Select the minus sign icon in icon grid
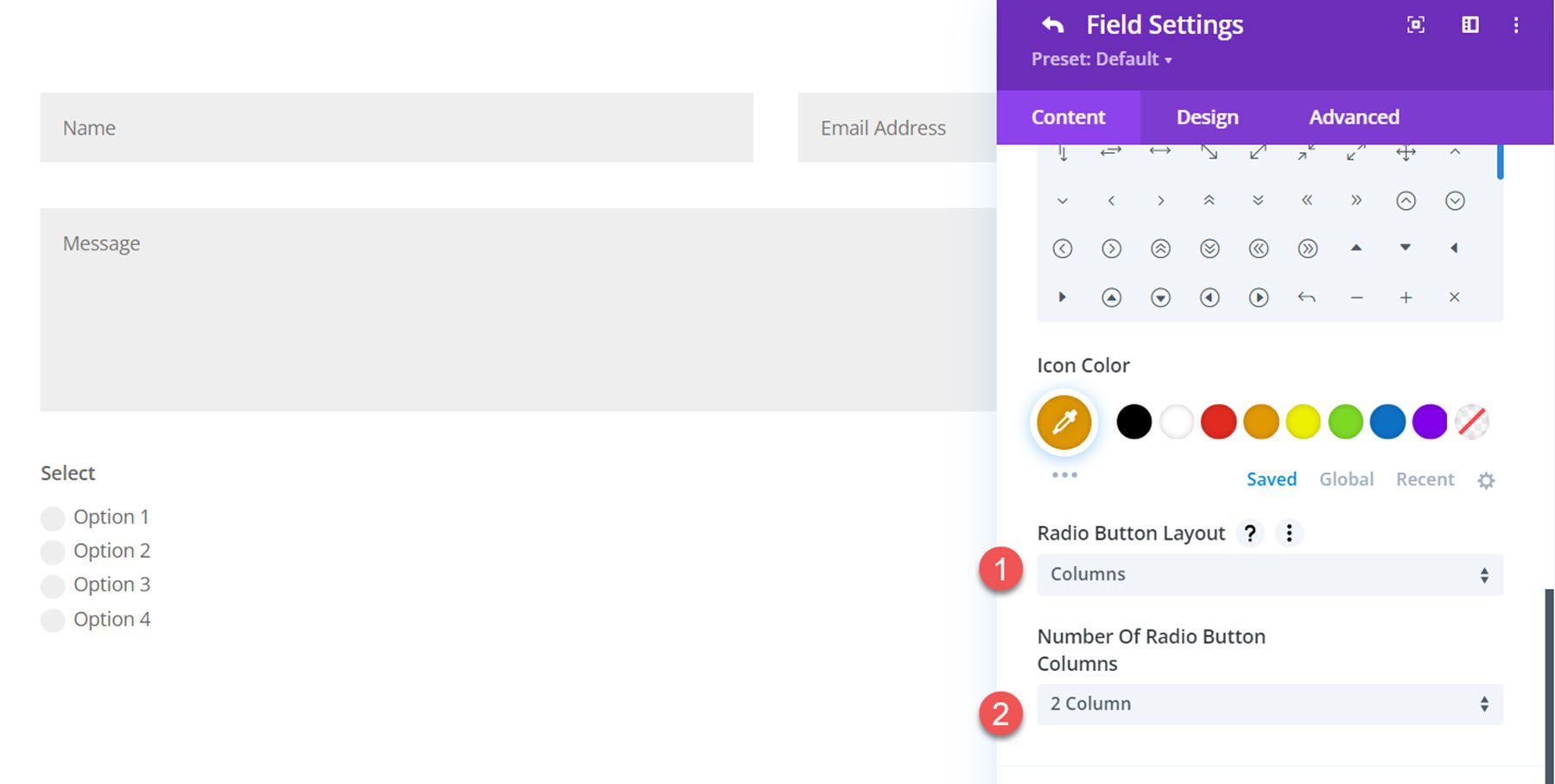The image size is (1555, 784). (1356, 298)
